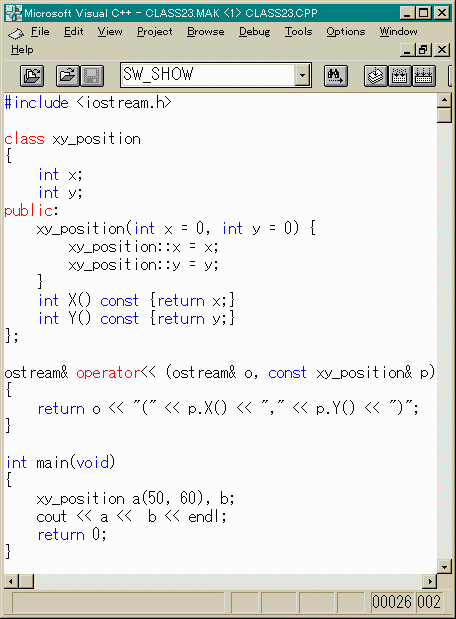Click the Build project toolbar icon
Screen dimensions: 456x619
click(400, 75)
